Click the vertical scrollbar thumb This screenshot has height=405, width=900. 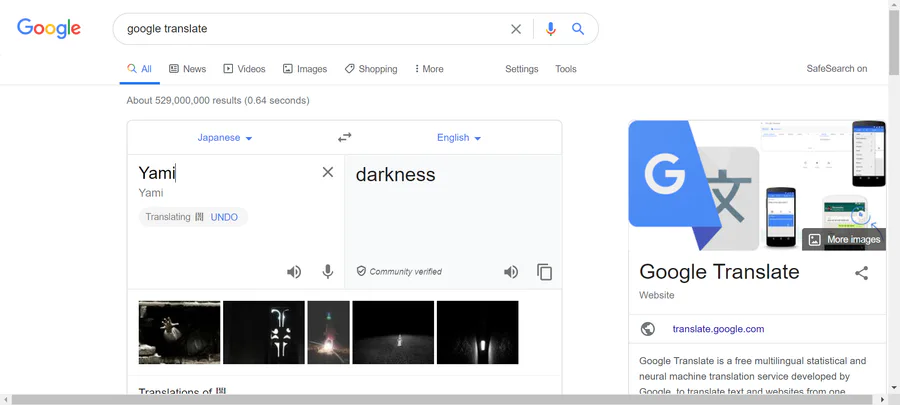click(x=894, y=40)
